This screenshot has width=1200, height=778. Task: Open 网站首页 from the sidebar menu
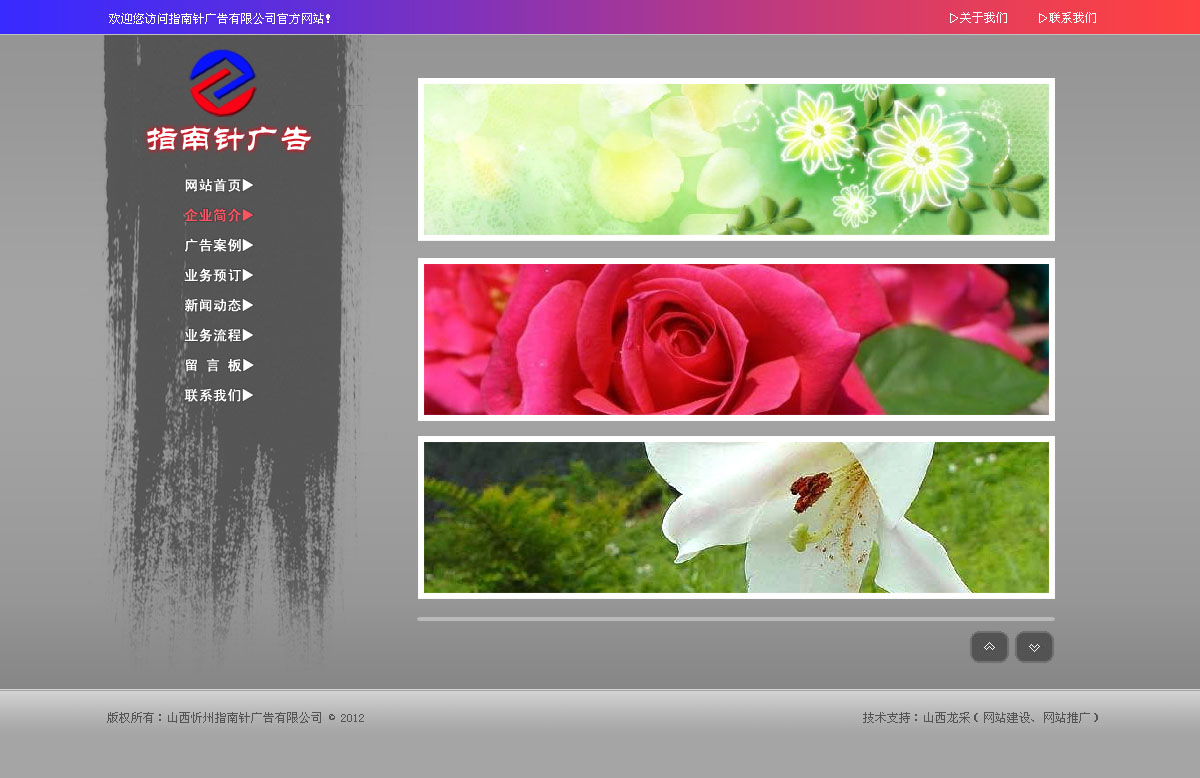coord(219,186)
